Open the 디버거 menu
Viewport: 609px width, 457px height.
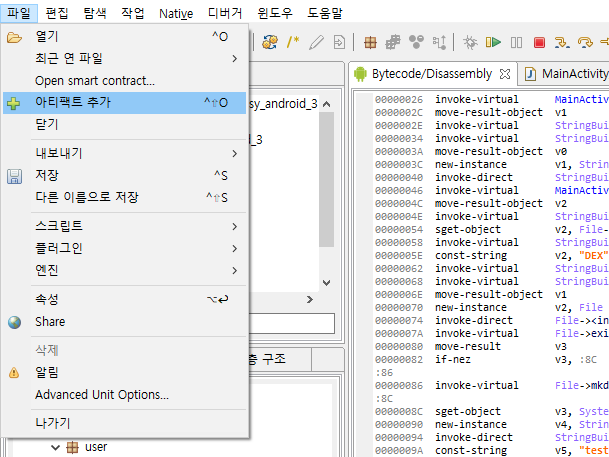[x=225, y=13]
